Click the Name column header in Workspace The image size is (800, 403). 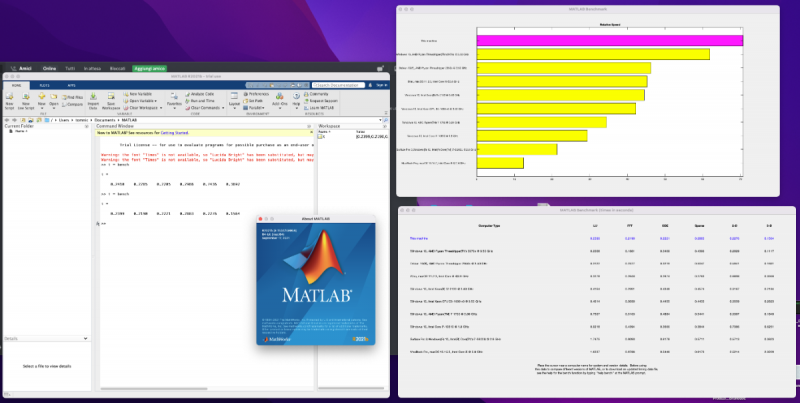coord(324,132)
